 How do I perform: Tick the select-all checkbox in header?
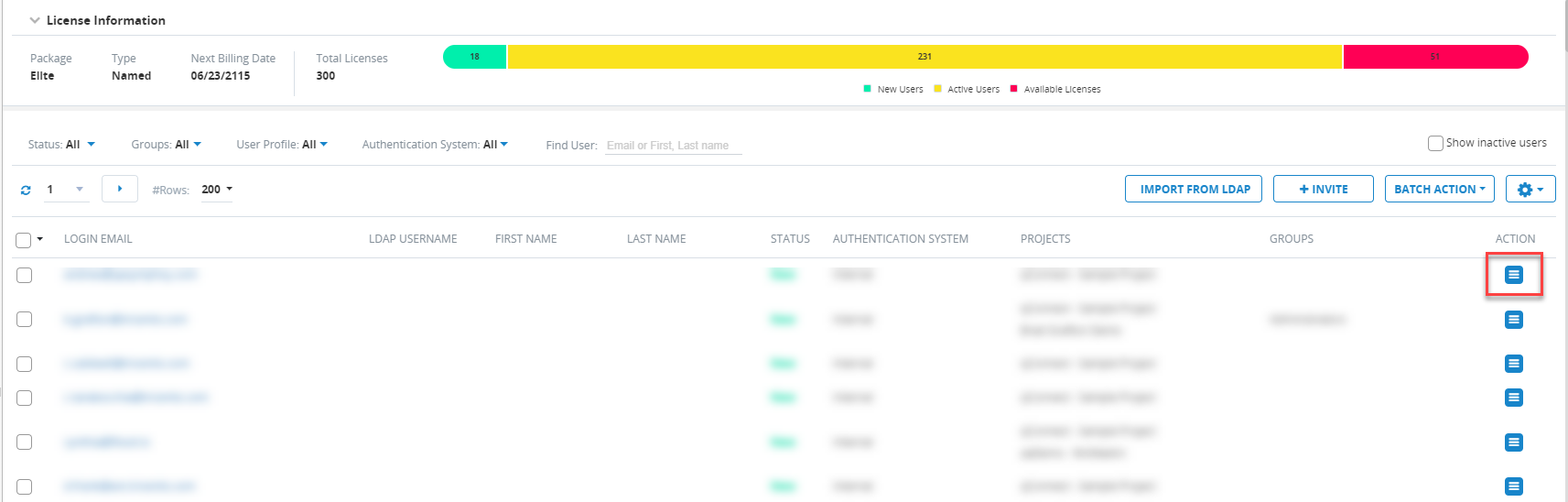click(x=24, y=240)
